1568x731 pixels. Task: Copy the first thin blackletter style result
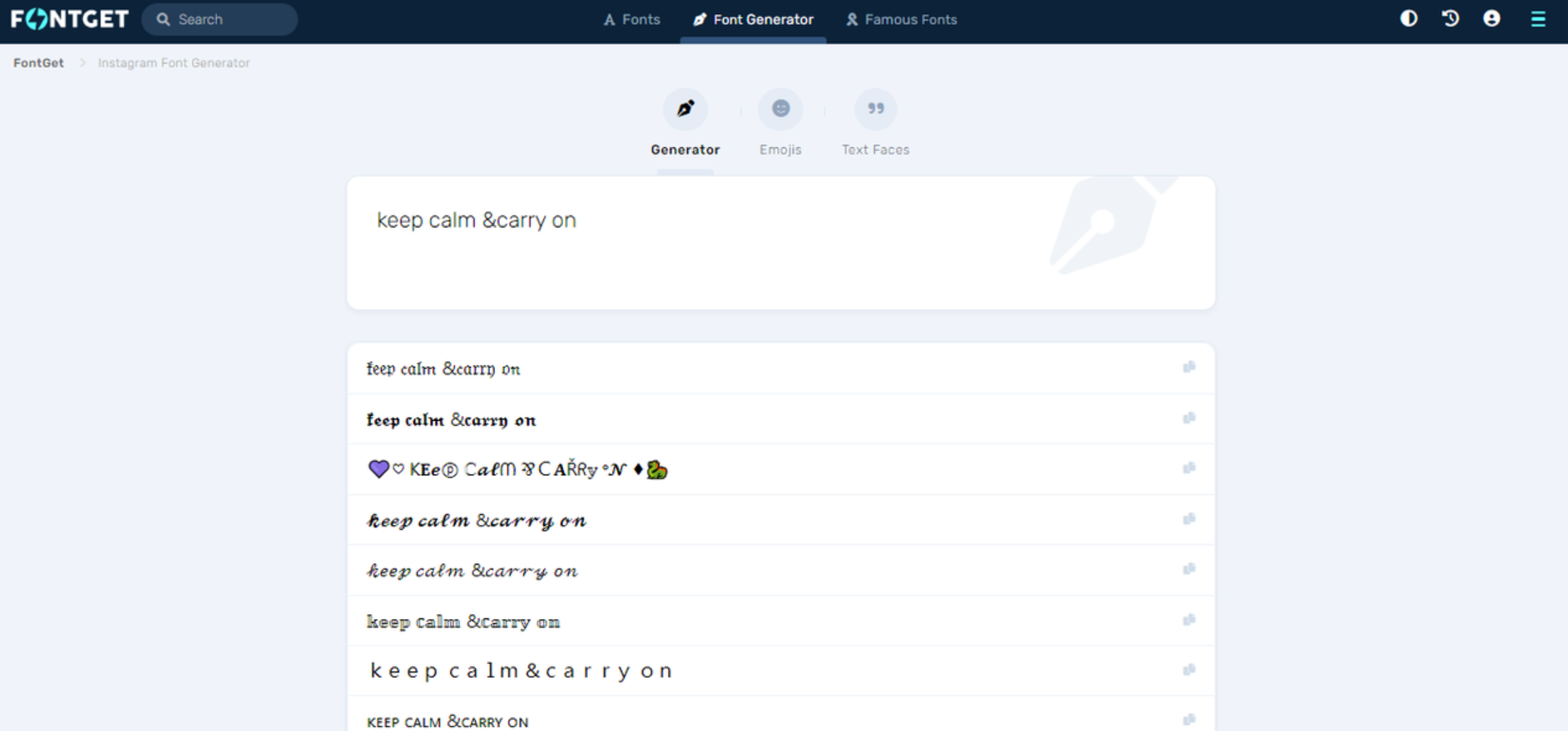coord(1189,367)
